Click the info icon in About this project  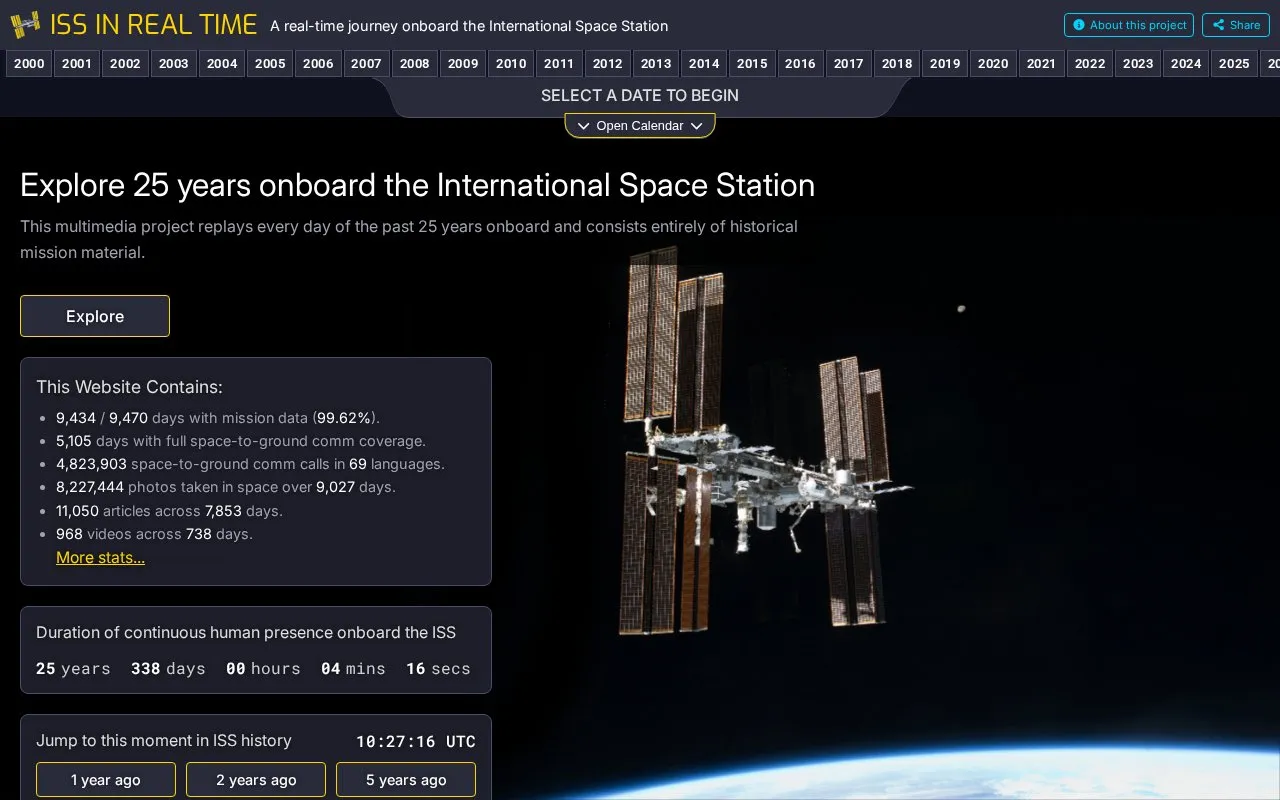(x=1078, y=25)
